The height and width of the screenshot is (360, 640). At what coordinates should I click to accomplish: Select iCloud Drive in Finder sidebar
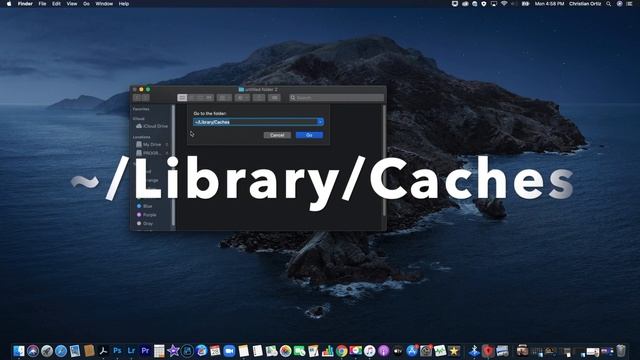pos(152,126)
